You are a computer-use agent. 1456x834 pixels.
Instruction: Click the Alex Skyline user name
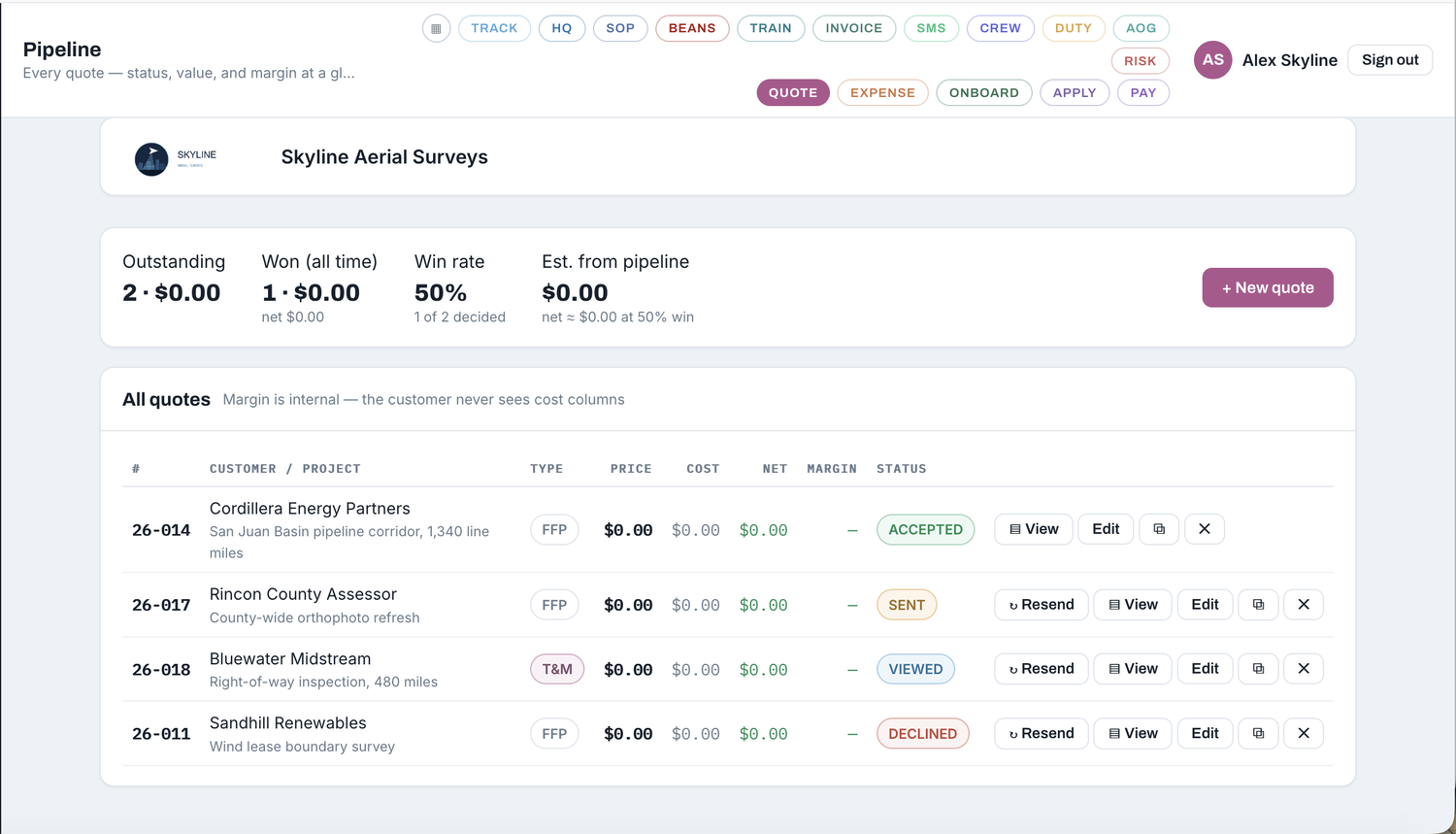coord(1290,60)
